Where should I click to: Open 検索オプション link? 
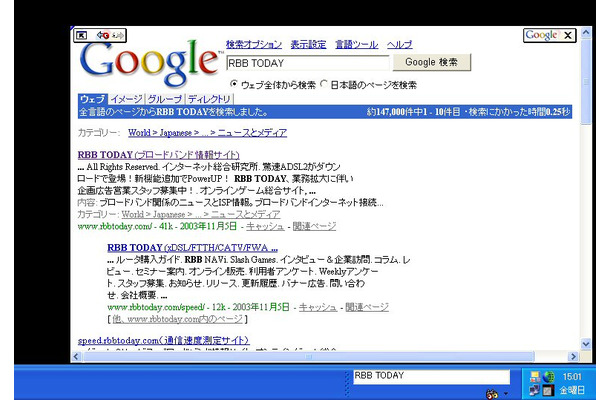pyautogui.click(x=254, y=44)
